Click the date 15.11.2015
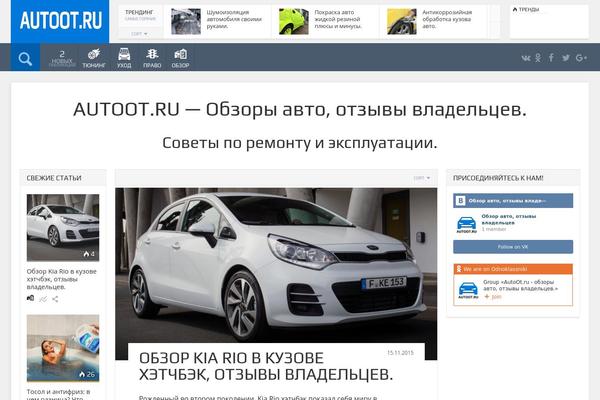The height and width of the screenshot is (400, 600). (400, 353)
